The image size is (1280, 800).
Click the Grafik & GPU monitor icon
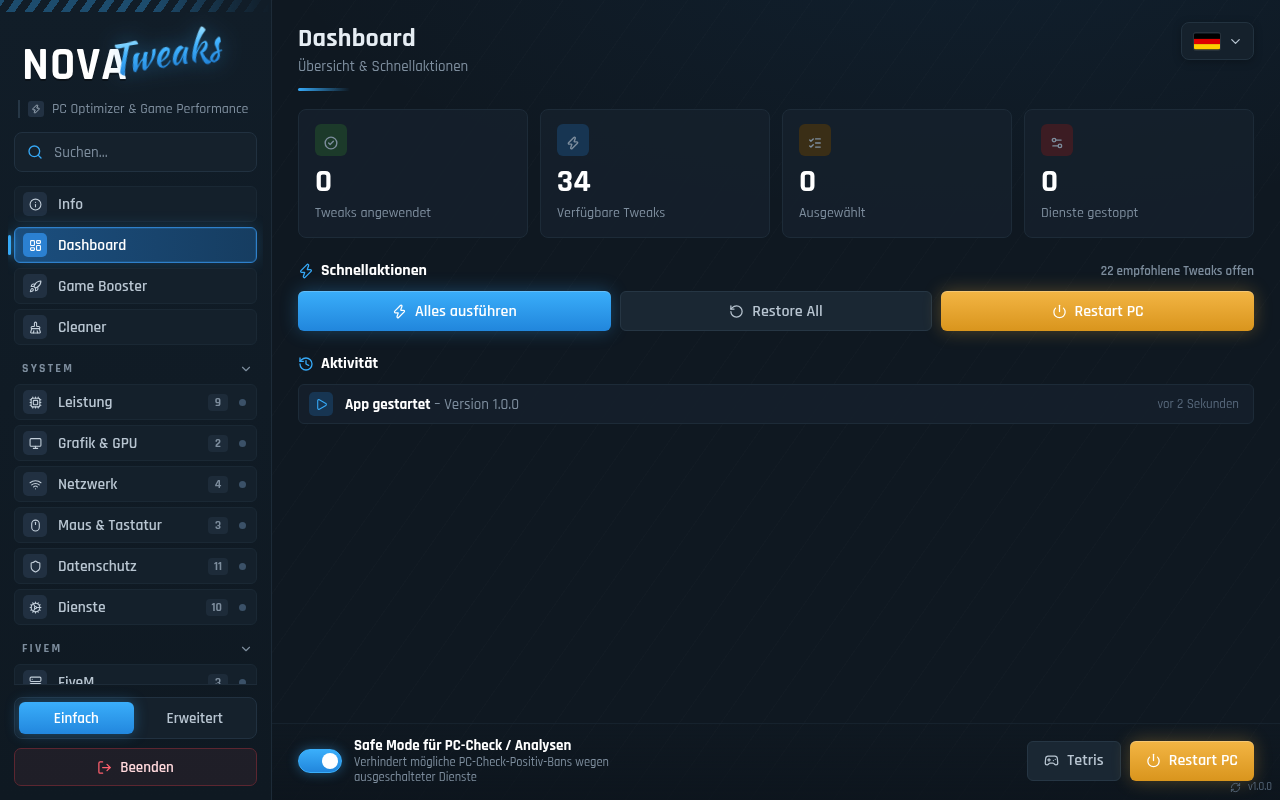point(36,443)
